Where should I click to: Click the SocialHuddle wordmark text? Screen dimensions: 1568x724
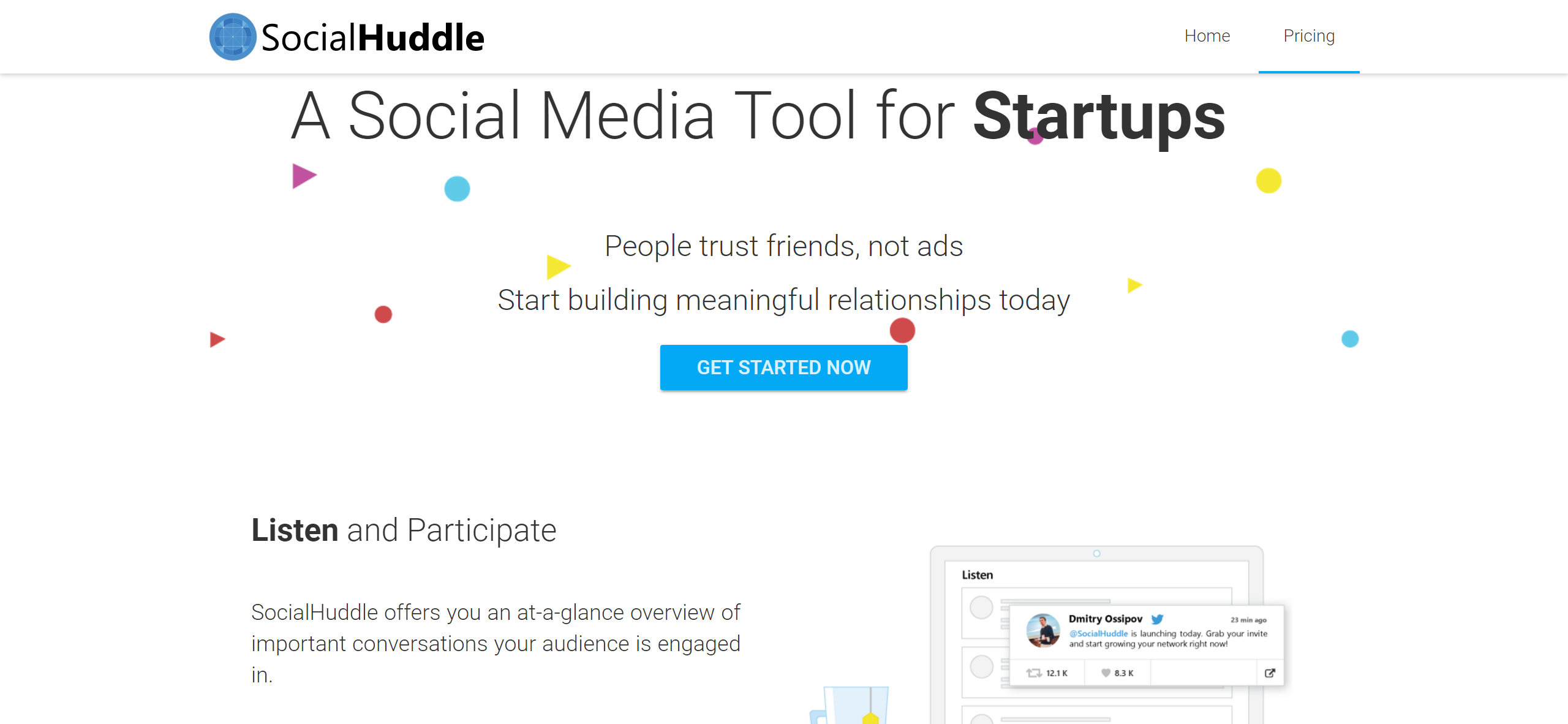372,38
